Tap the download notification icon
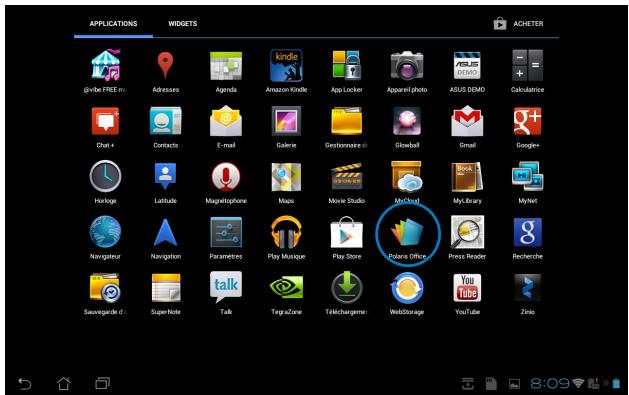Screen dimensions: 629x395 tap(468, 384)
